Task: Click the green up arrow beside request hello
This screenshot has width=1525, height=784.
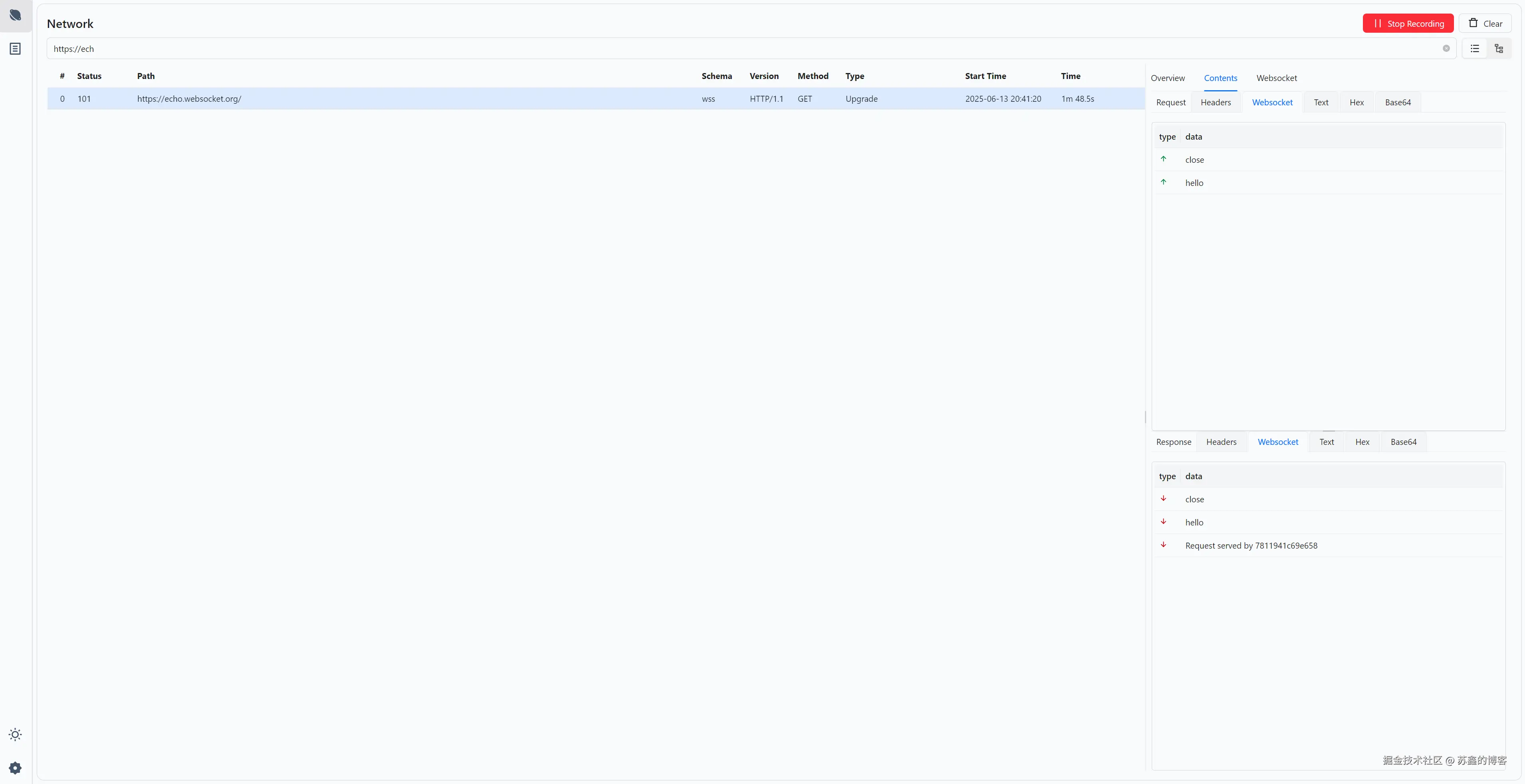Action: [x=1163, y=182]
